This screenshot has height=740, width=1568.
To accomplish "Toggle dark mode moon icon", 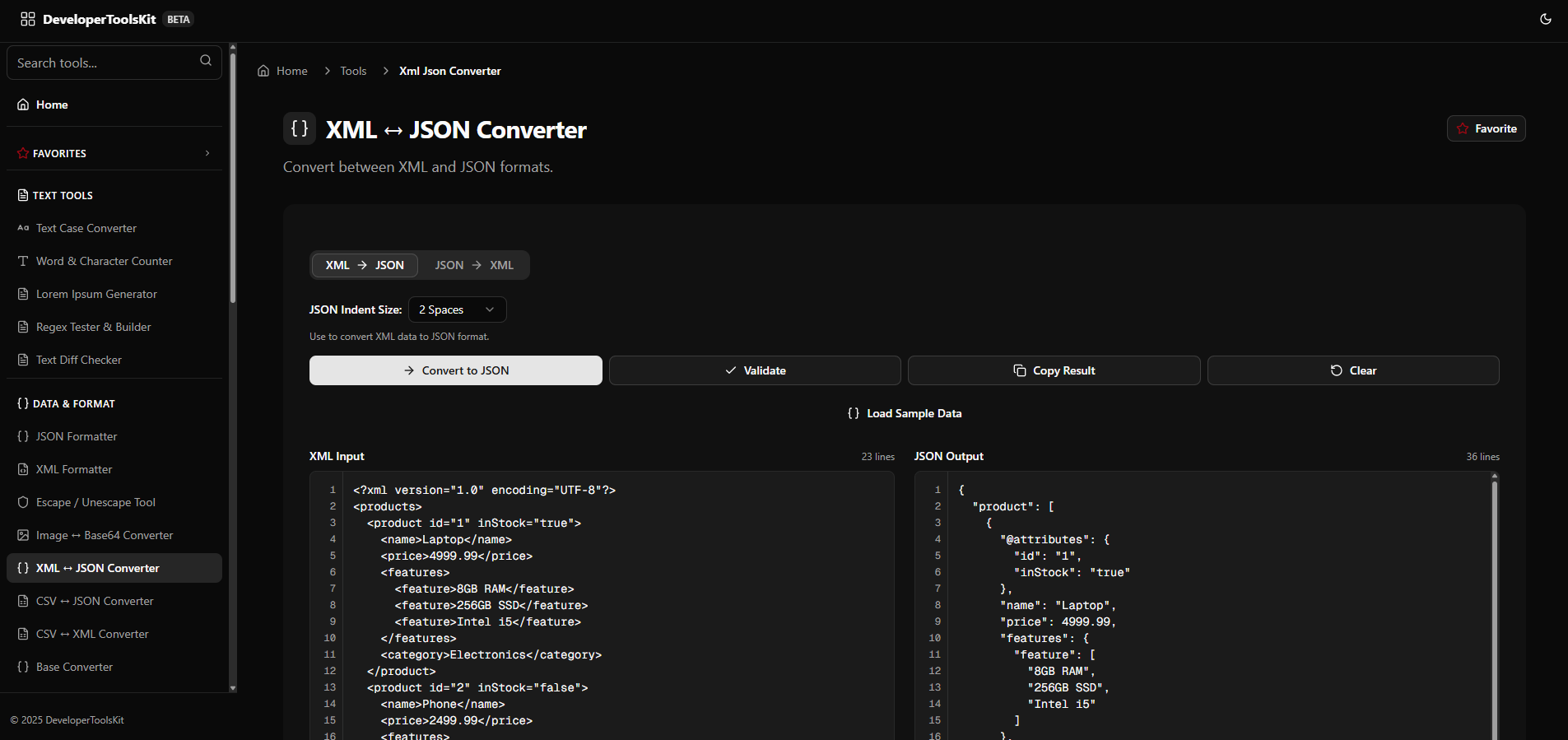I will (x=1545, y=19).
